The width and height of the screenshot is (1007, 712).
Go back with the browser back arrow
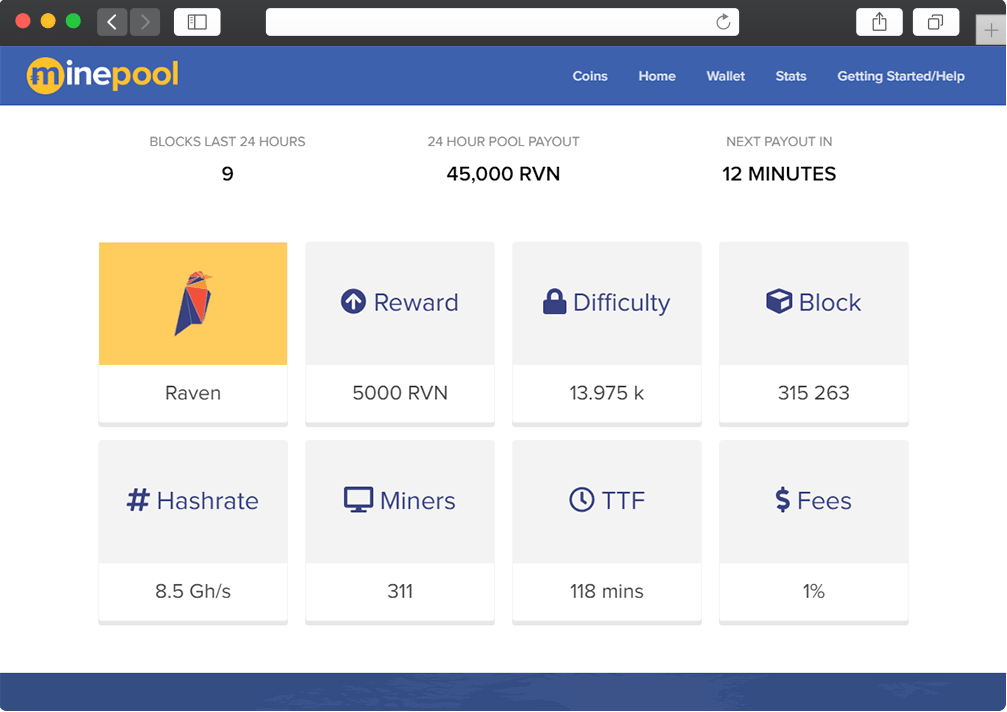[112, 22]
